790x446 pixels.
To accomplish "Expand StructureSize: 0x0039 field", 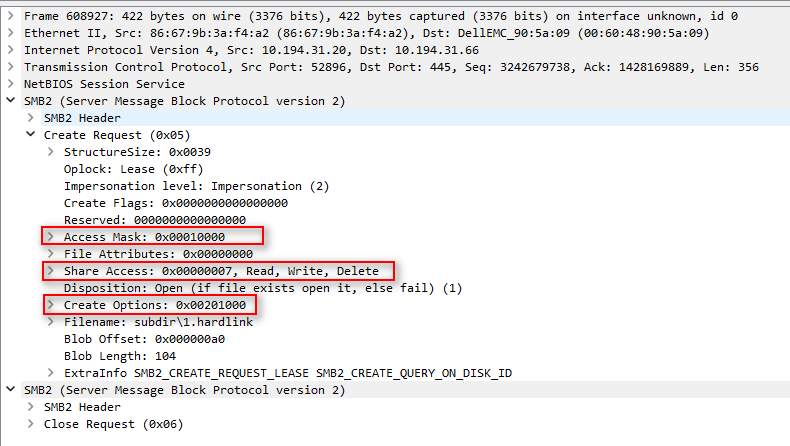I will (51, 152).
